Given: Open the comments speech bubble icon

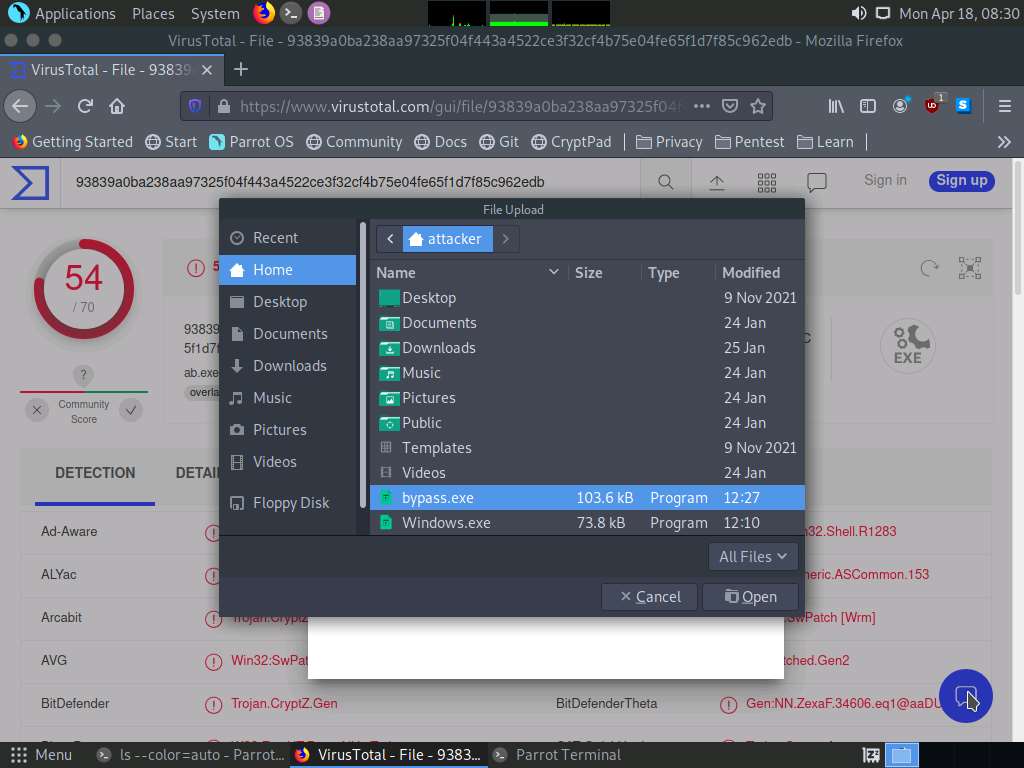Looking at the screenshot, I should [817, 182].
